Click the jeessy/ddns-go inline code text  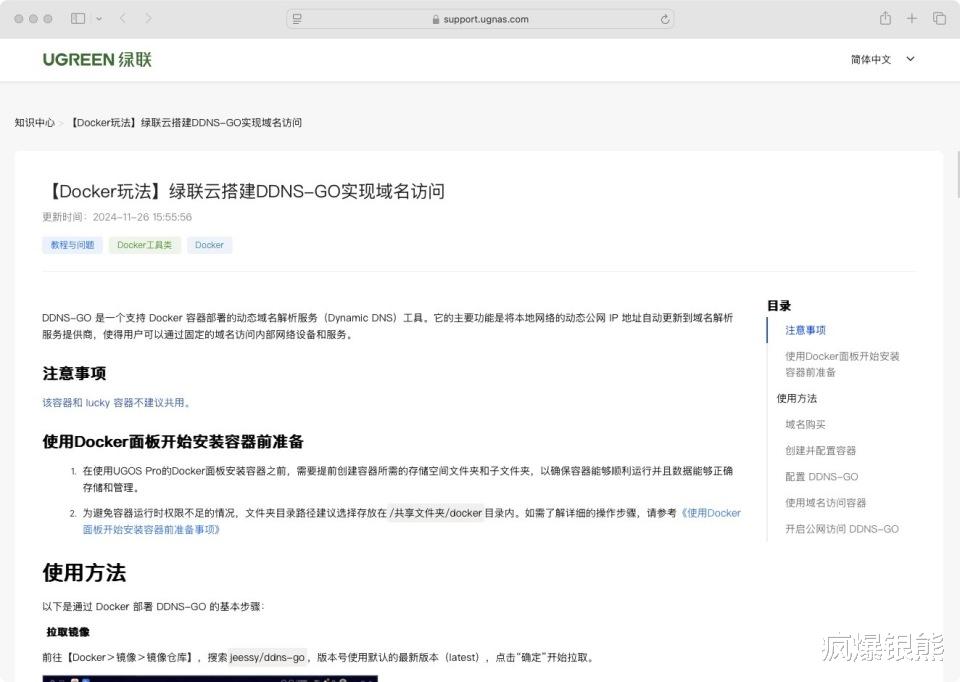pos(267,658)
